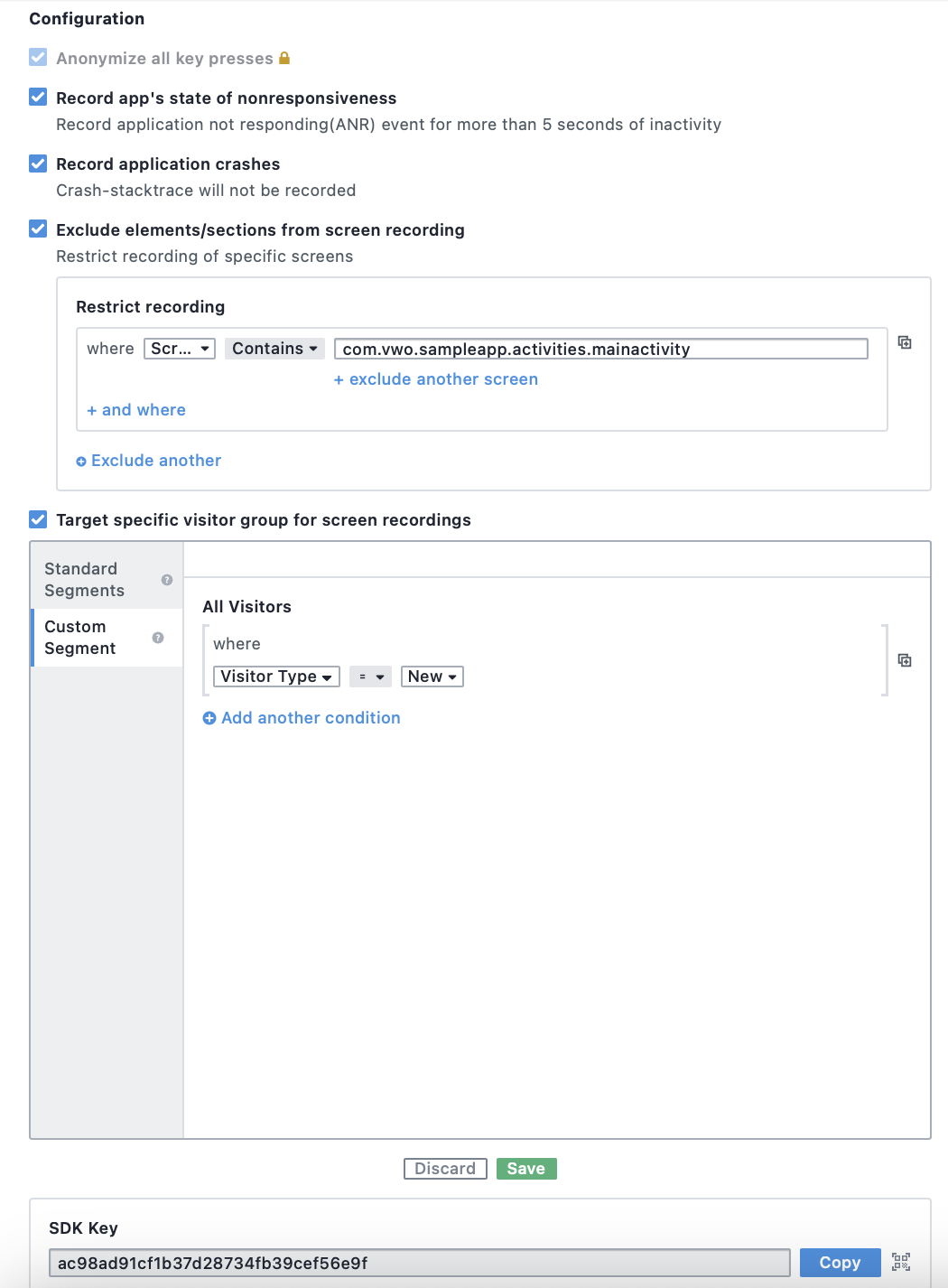The width and height of the screenshot is (948, 1288).
Task: Click the screen name input field
Action: pos(601,349)
